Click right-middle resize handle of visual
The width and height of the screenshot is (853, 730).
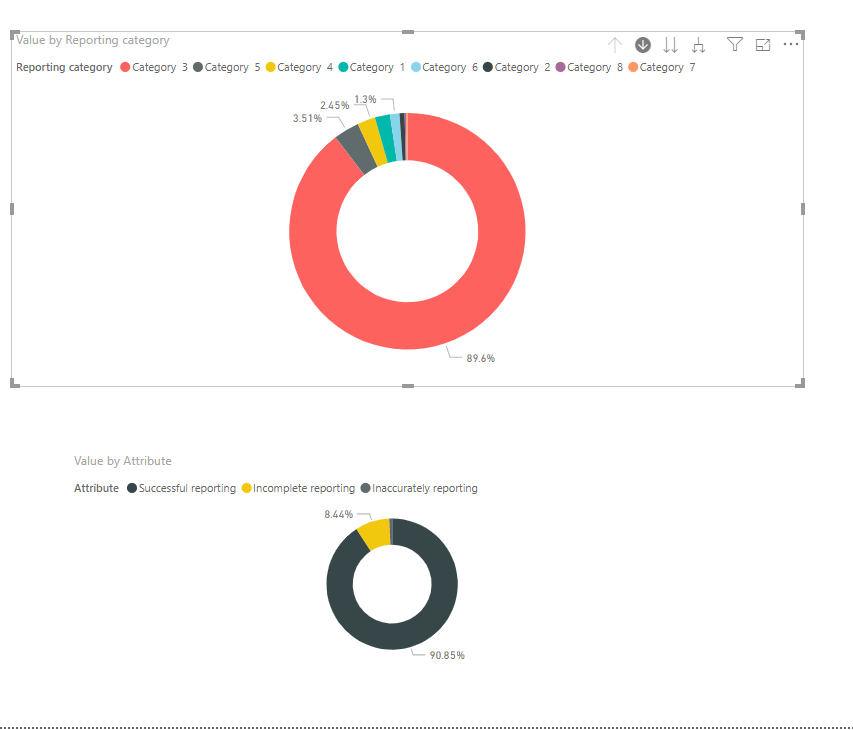[x=803, y=209]
